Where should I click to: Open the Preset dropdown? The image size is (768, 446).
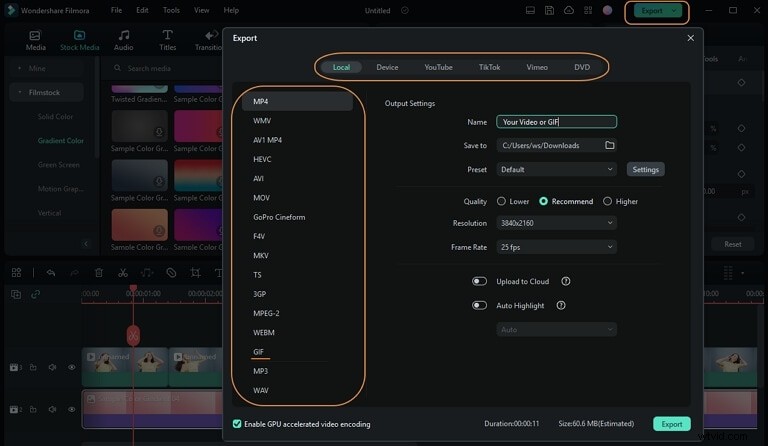(556, 169)
